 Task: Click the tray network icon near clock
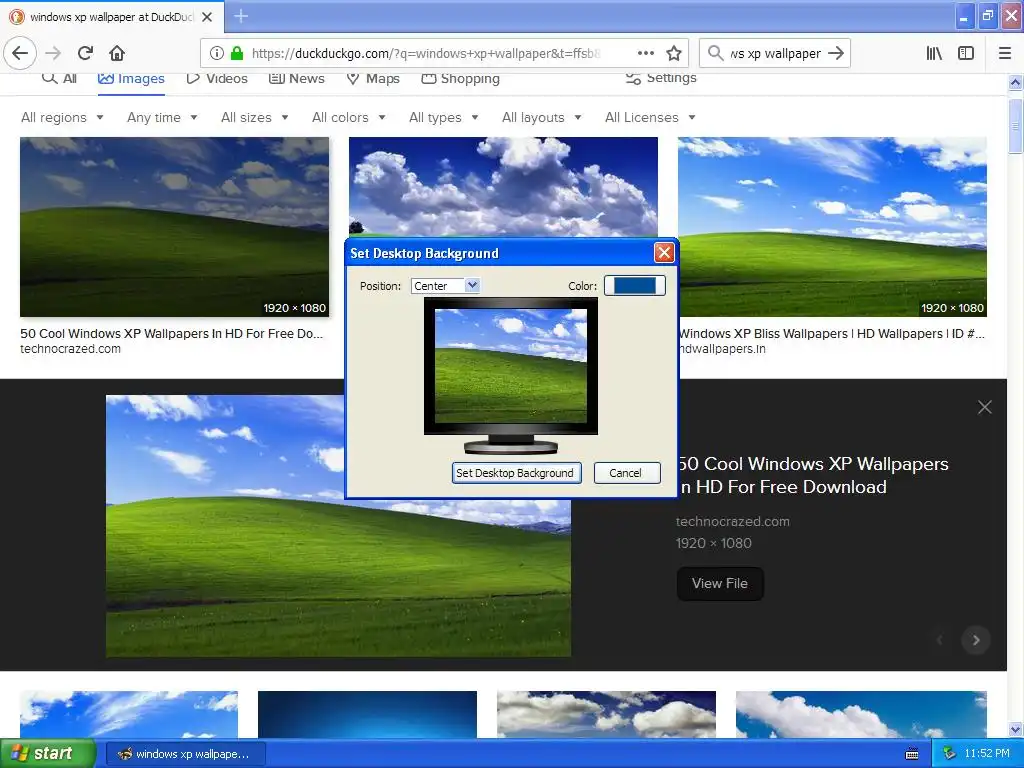(950, 754)
